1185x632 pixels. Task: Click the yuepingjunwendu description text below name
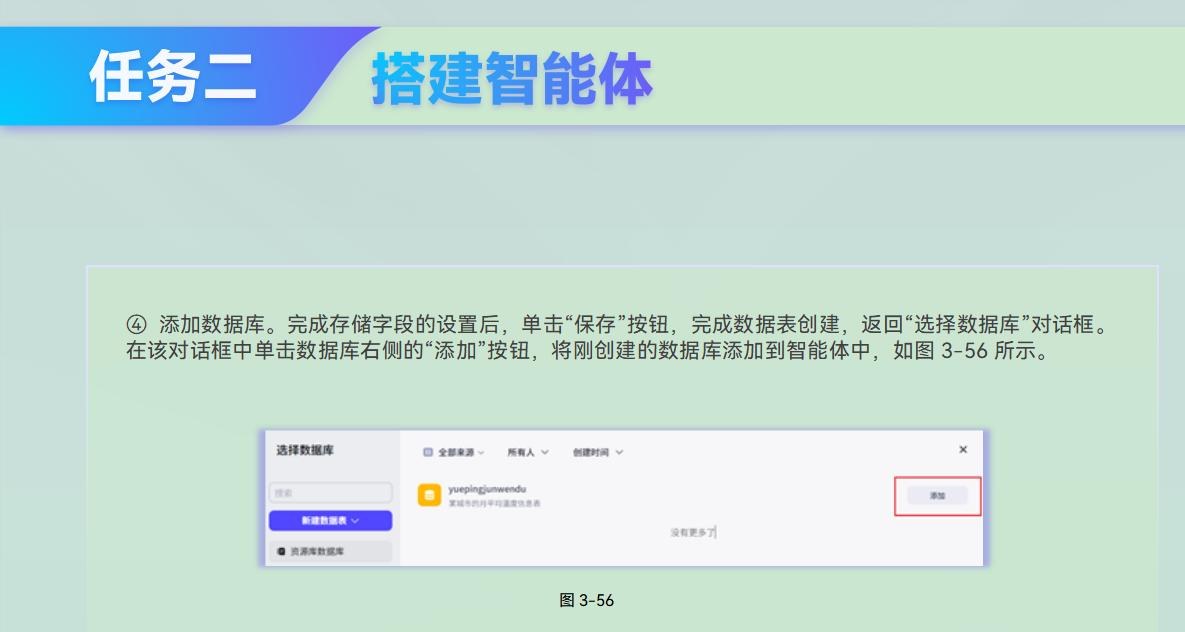tap(494, 503)
